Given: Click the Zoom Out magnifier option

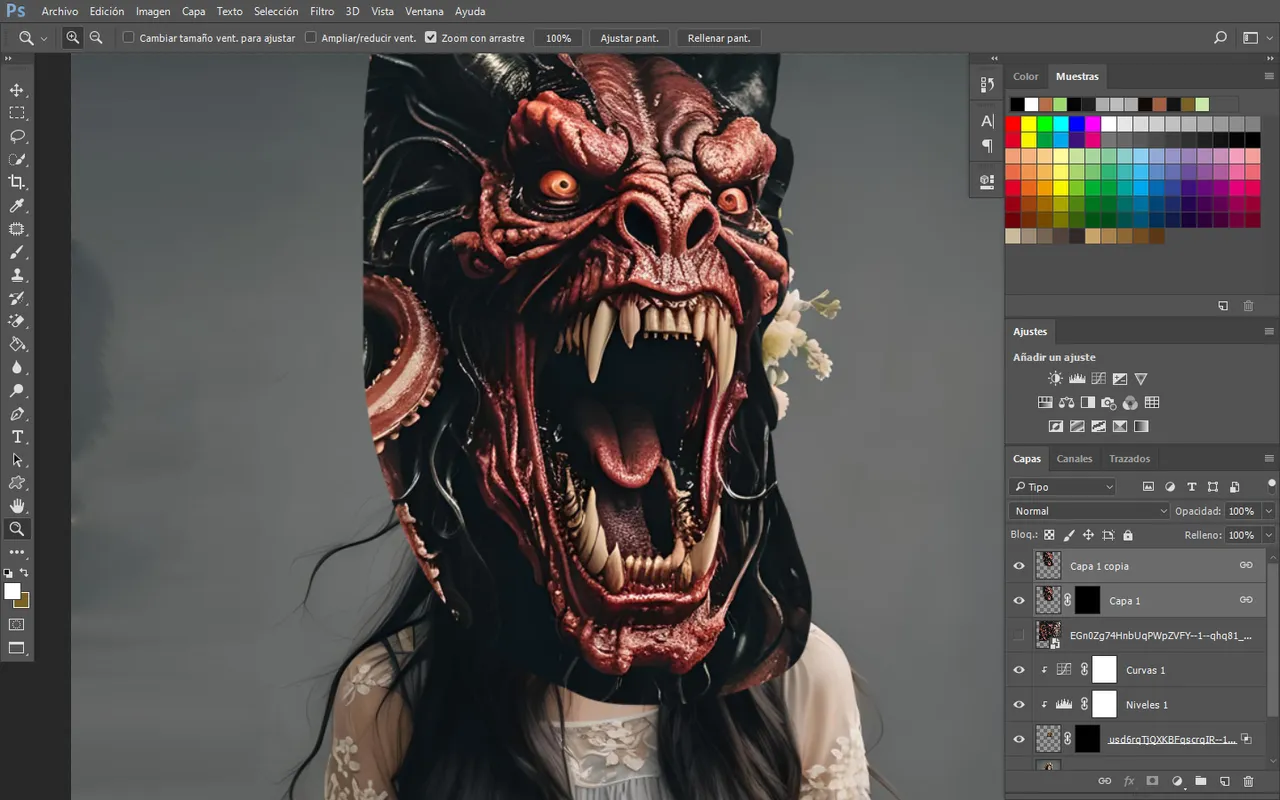Looking at the screenshot, I should point(96,38).
